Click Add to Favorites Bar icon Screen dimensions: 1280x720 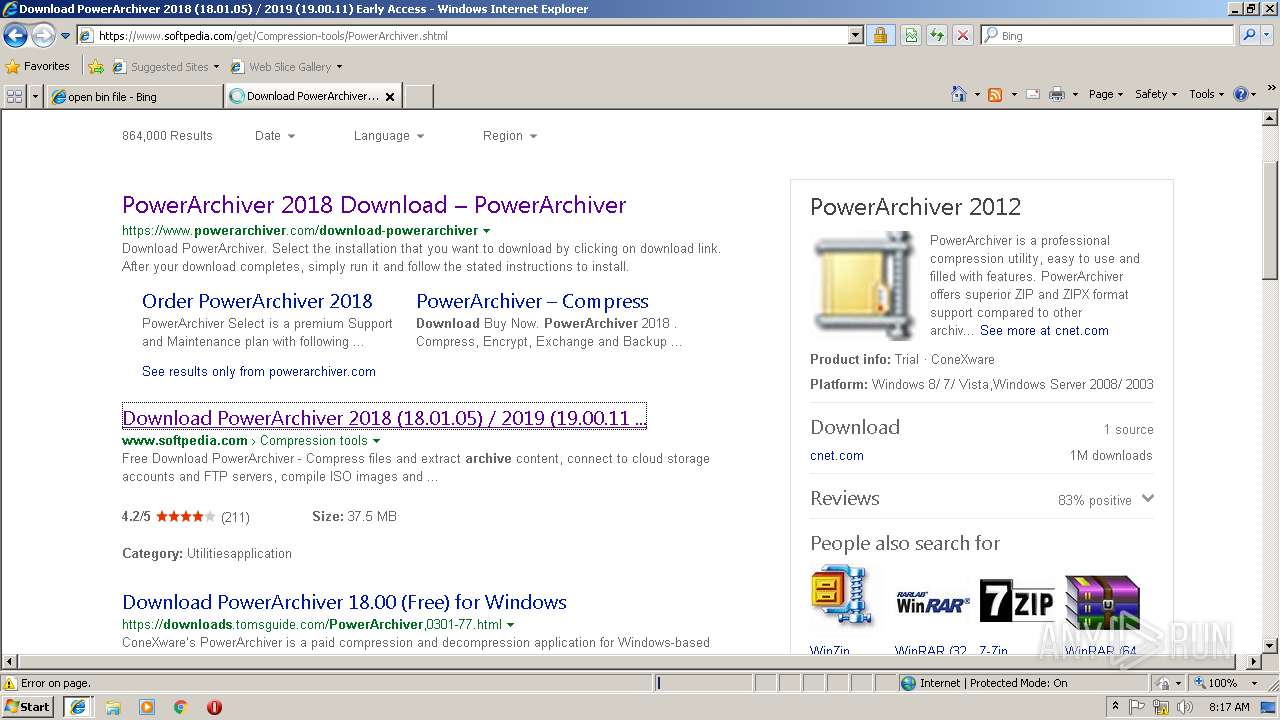click(x=95, y=67)
